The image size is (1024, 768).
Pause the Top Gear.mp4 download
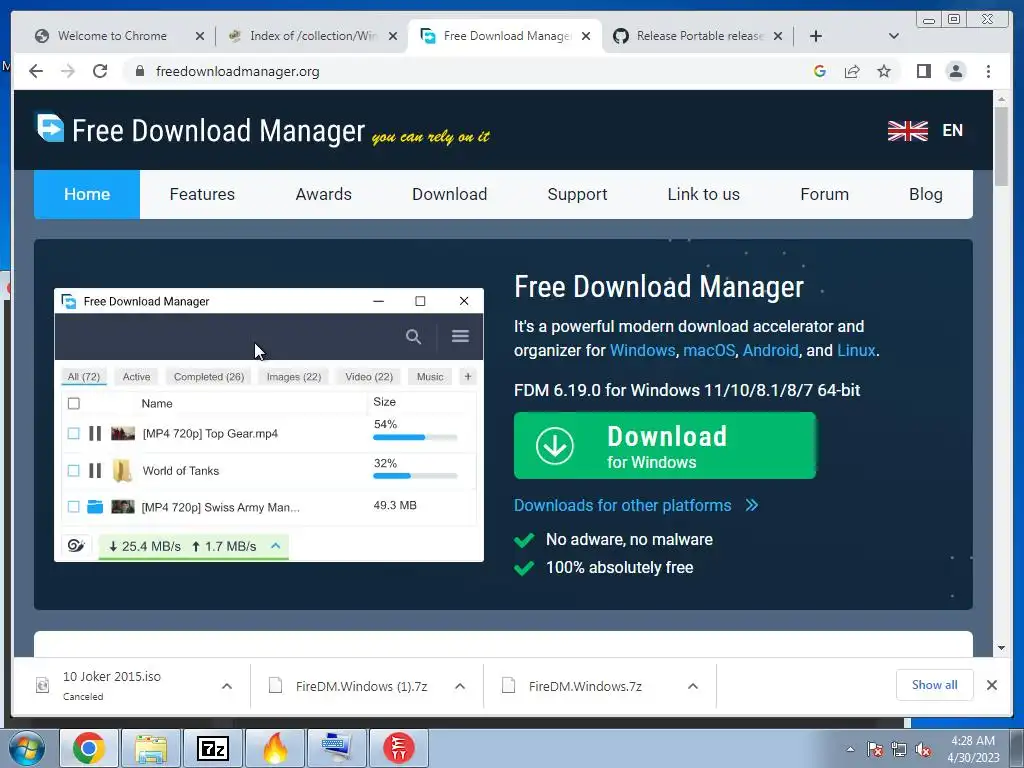pyautogui.click(x=95, y=433)
